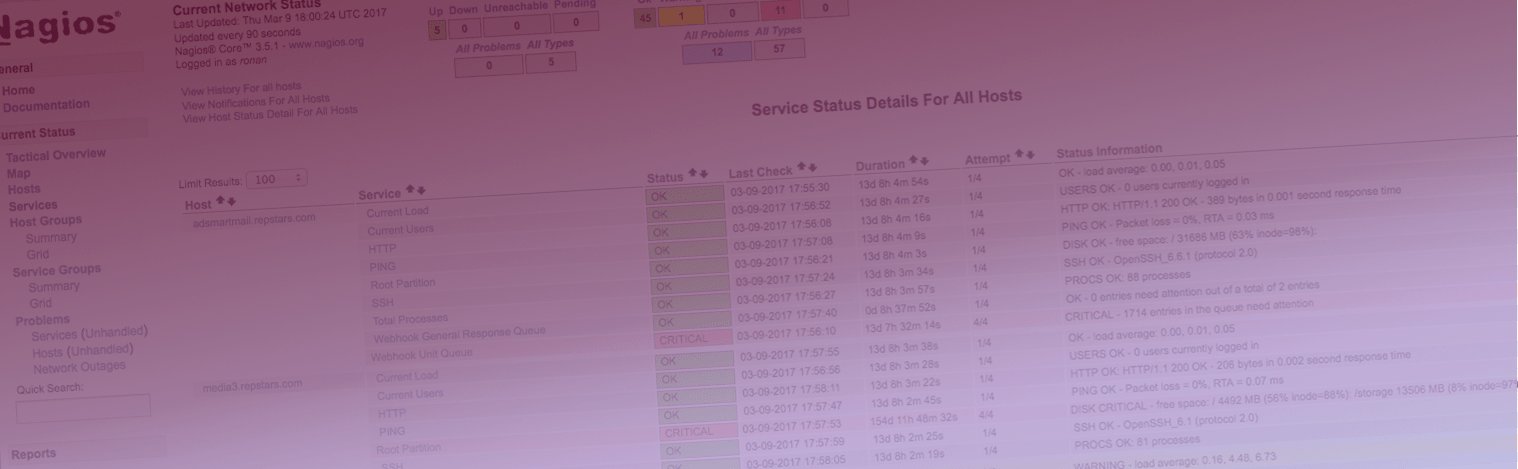Click the host Down count box

464,29
